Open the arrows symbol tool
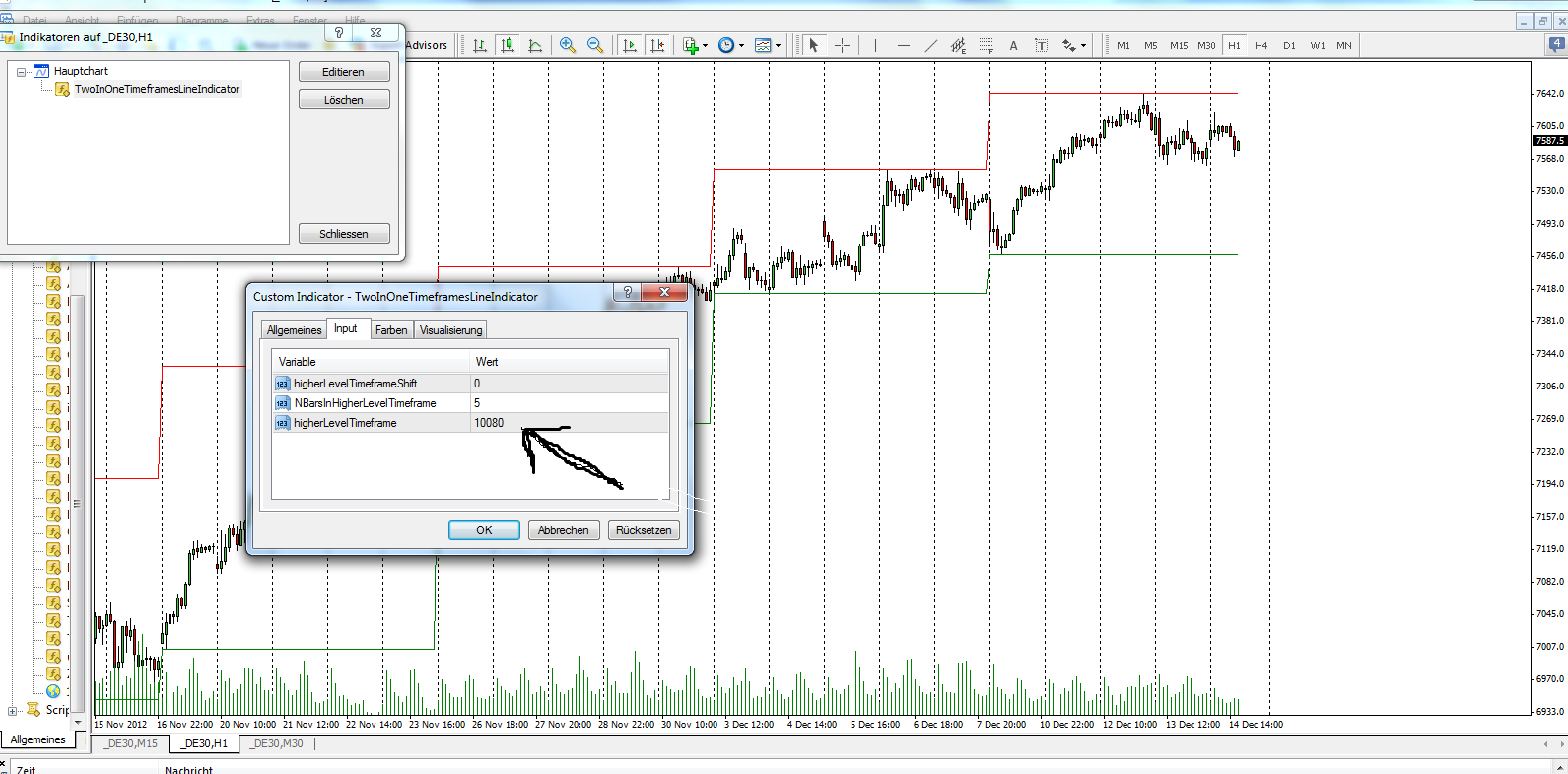The image size is (1568, 774). click(x=1069, y=45)
